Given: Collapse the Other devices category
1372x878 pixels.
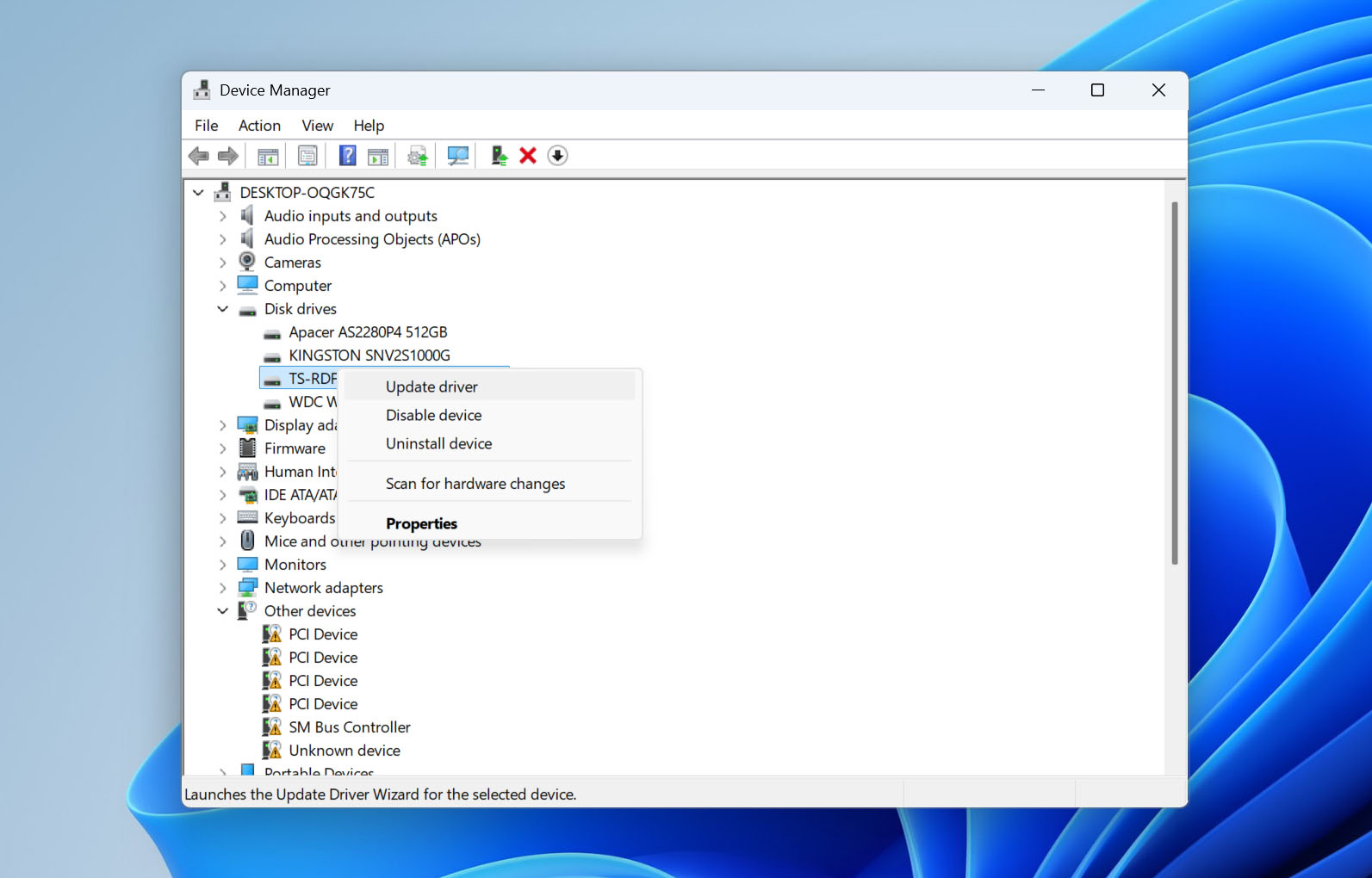Looking at the screenshot, I should tap(223, 610).
